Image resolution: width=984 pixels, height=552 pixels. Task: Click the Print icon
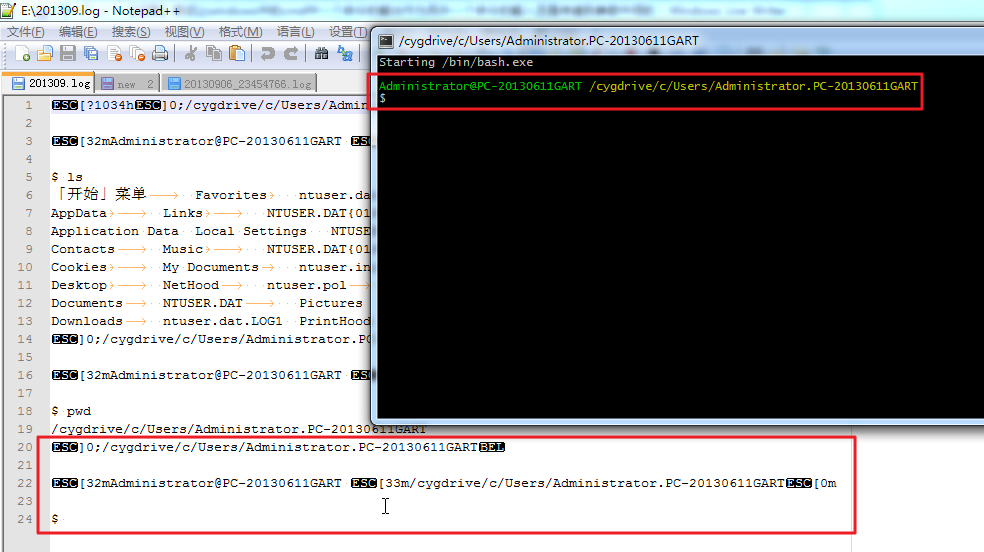click(x=160, y=54)
